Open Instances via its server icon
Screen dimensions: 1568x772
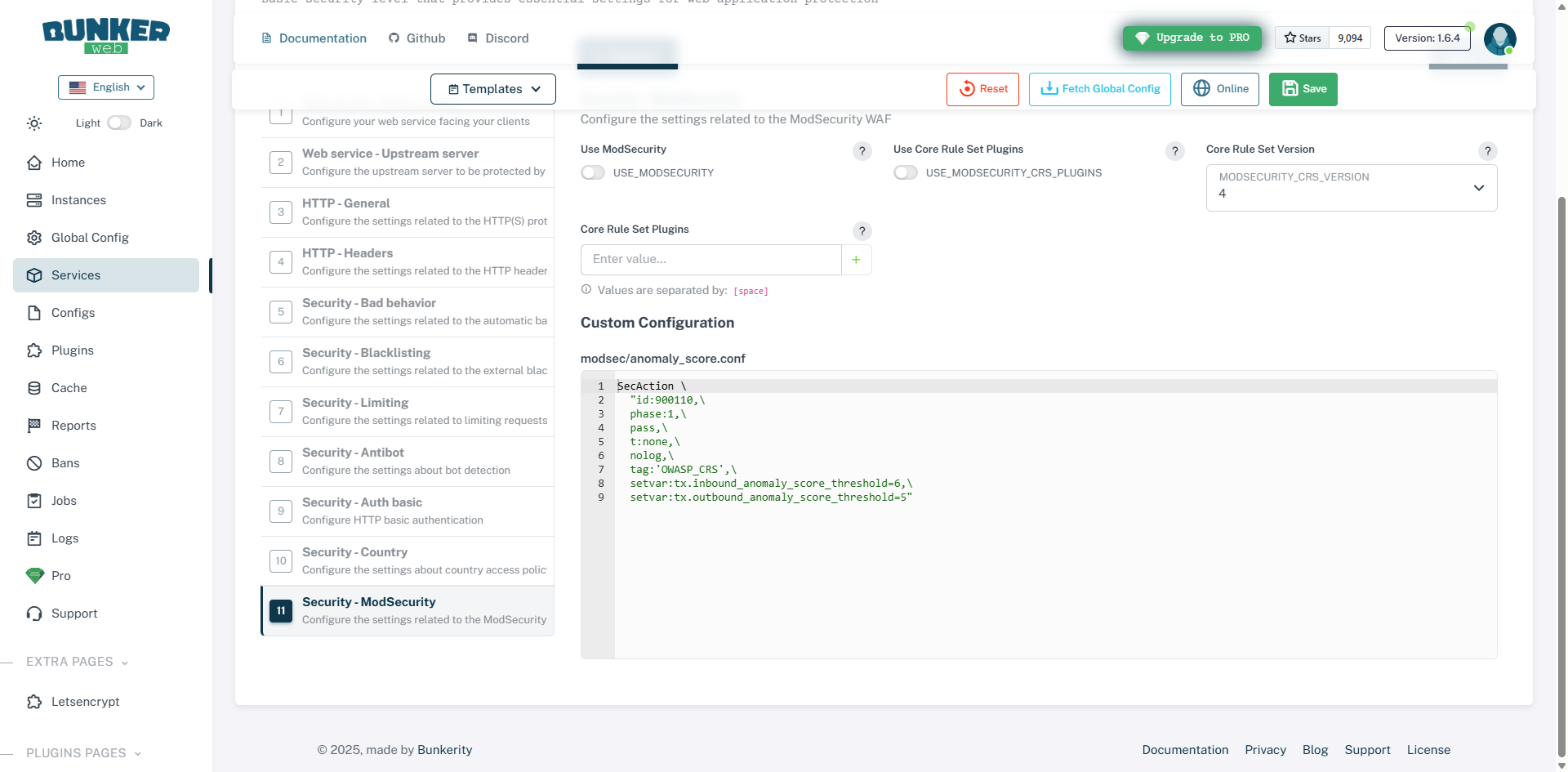coord(34,200)
